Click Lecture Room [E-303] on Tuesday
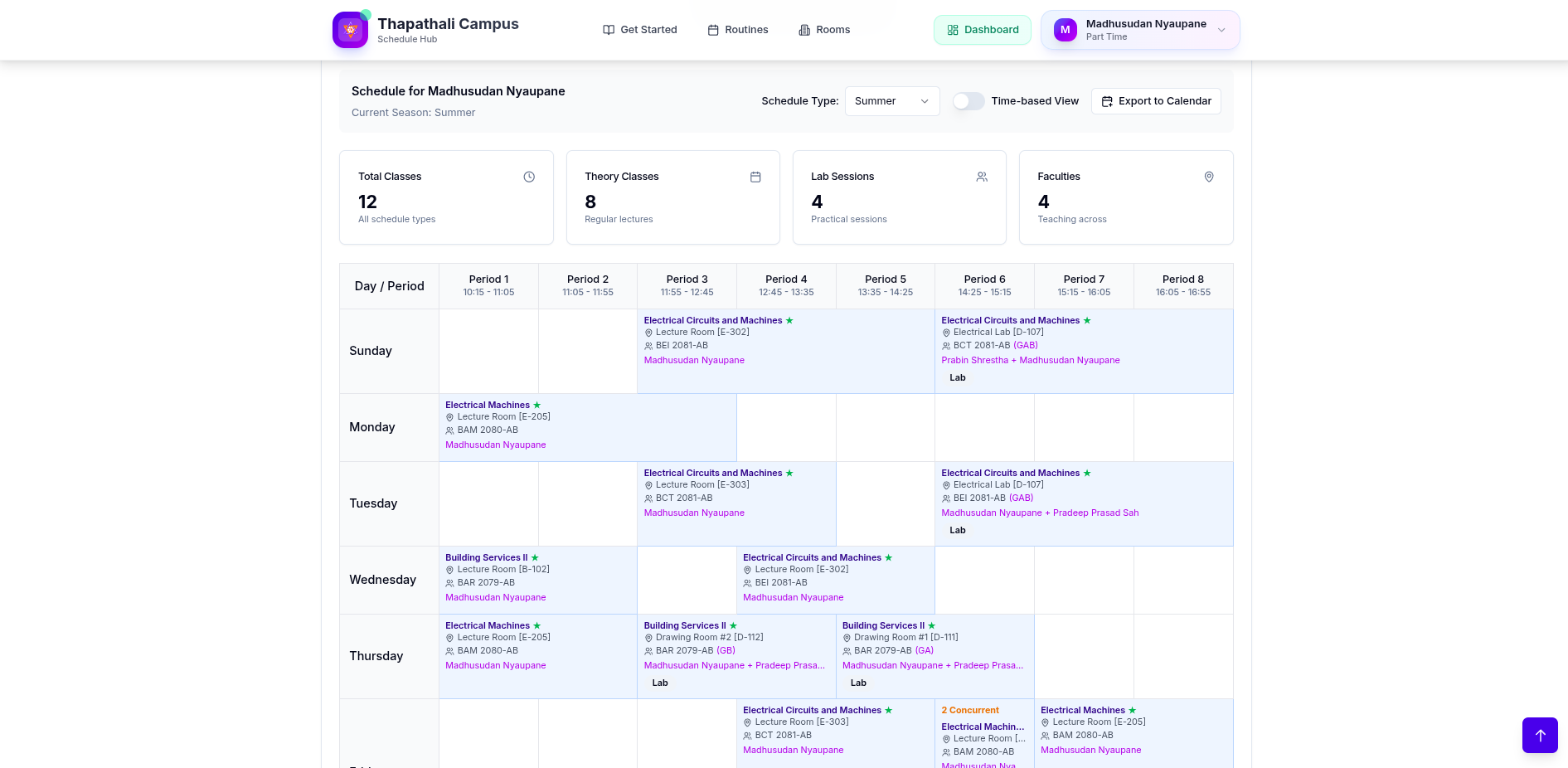This screenshot has height=768, width=1568. [x=702, y=484]
